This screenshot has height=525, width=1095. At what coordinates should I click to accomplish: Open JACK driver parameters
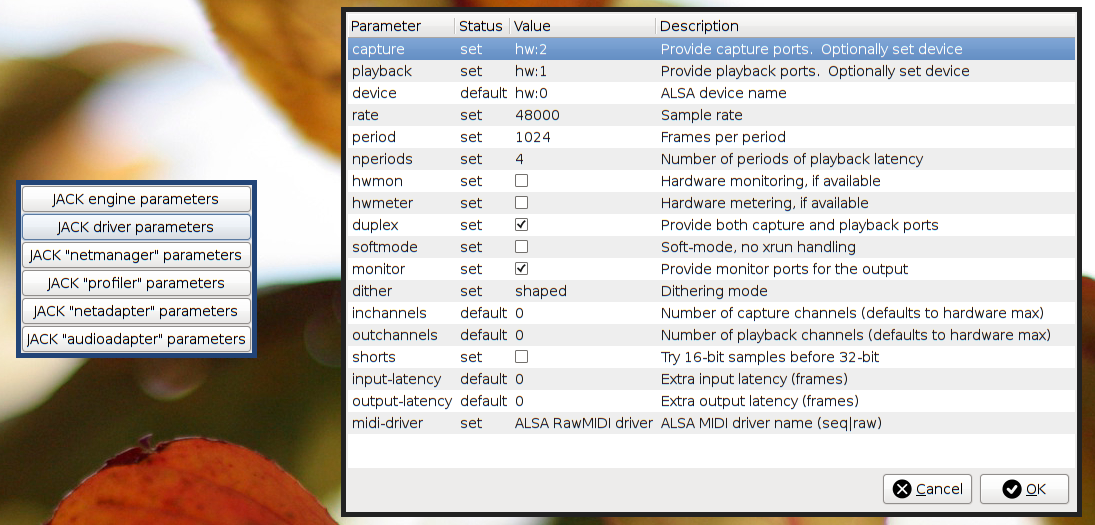[136, 227]
